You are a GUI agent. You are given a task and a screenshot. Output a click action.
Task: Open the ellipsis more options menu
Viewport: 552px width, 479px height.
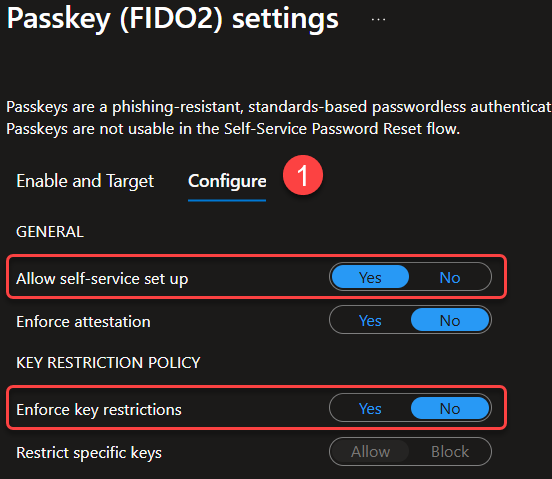tap(378, 20)
